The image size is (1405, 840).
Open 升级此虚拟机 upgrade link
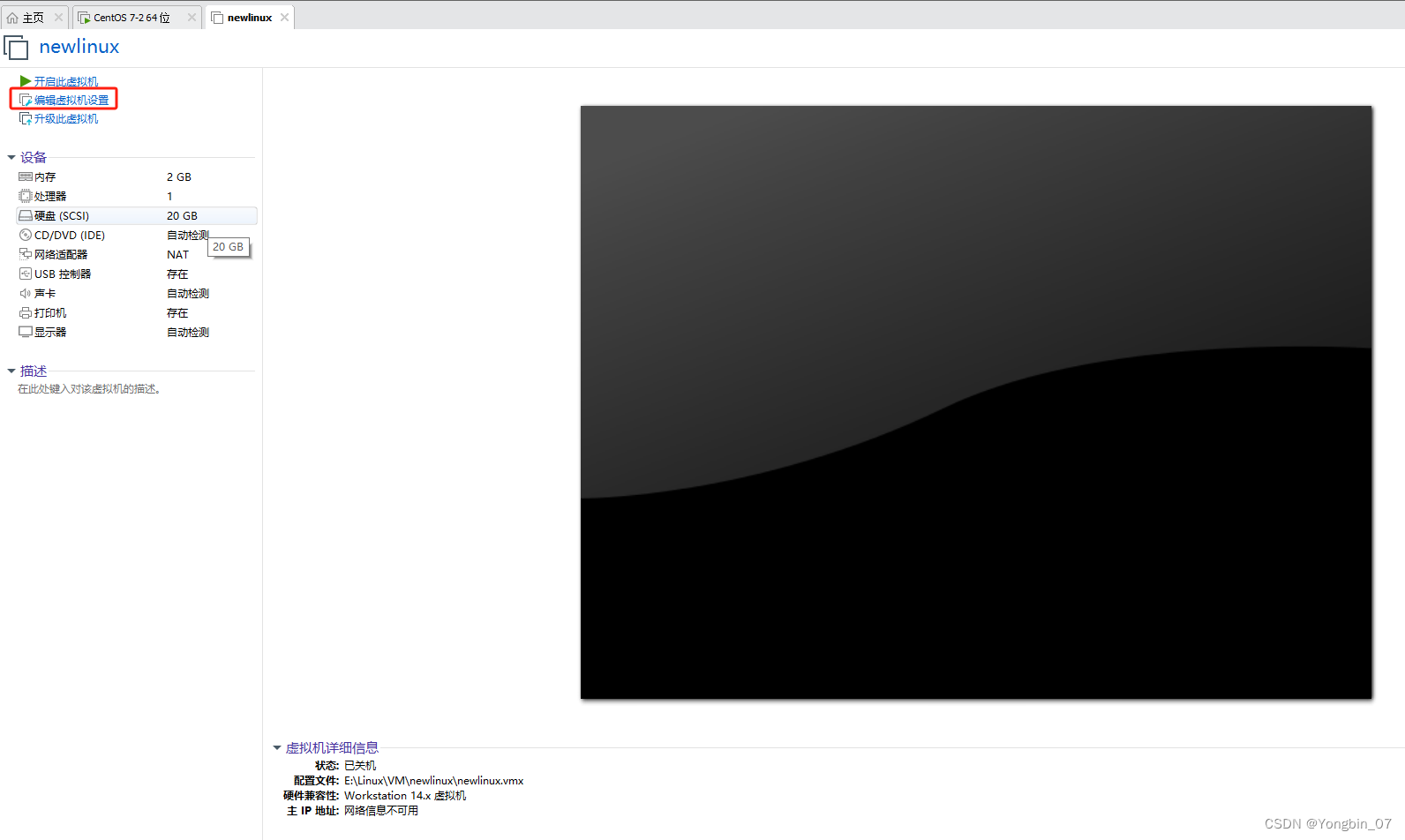click(66, 119)
